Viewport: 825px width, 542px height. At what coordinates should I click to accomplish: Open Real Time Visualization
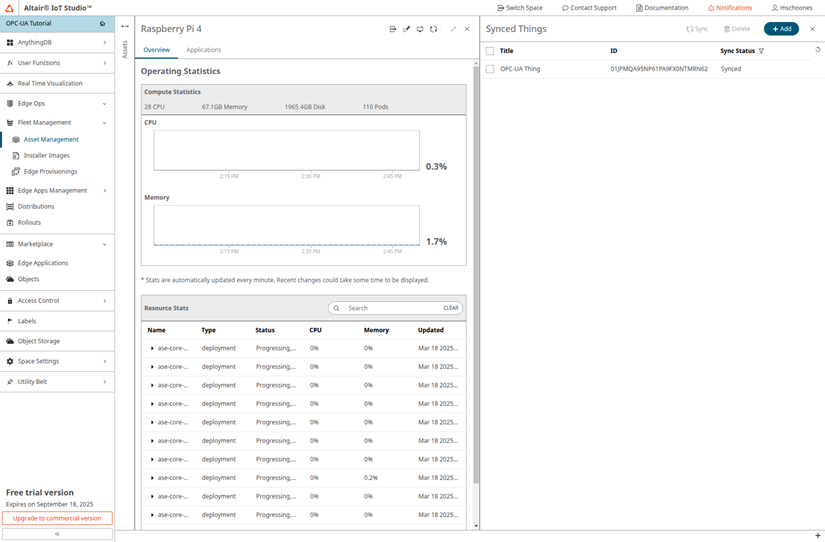tap(50, 84)
